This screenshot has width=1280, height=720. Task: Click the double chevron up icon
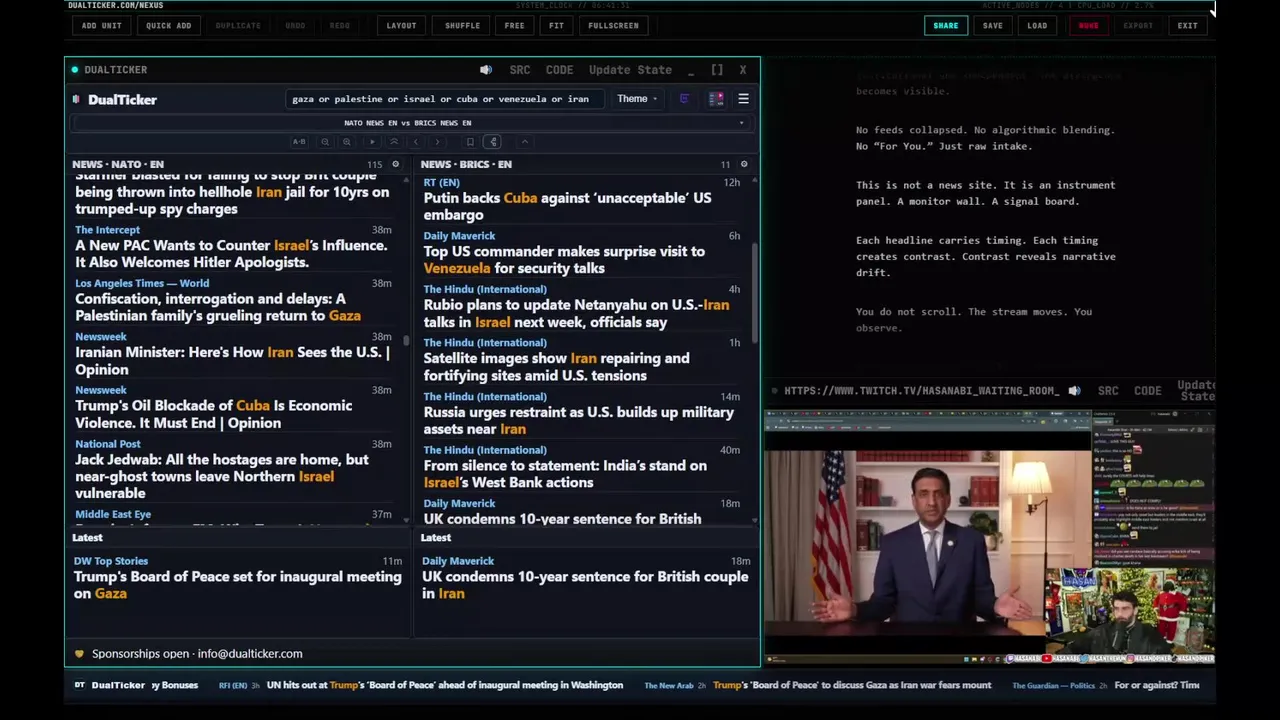coord(393,142)
